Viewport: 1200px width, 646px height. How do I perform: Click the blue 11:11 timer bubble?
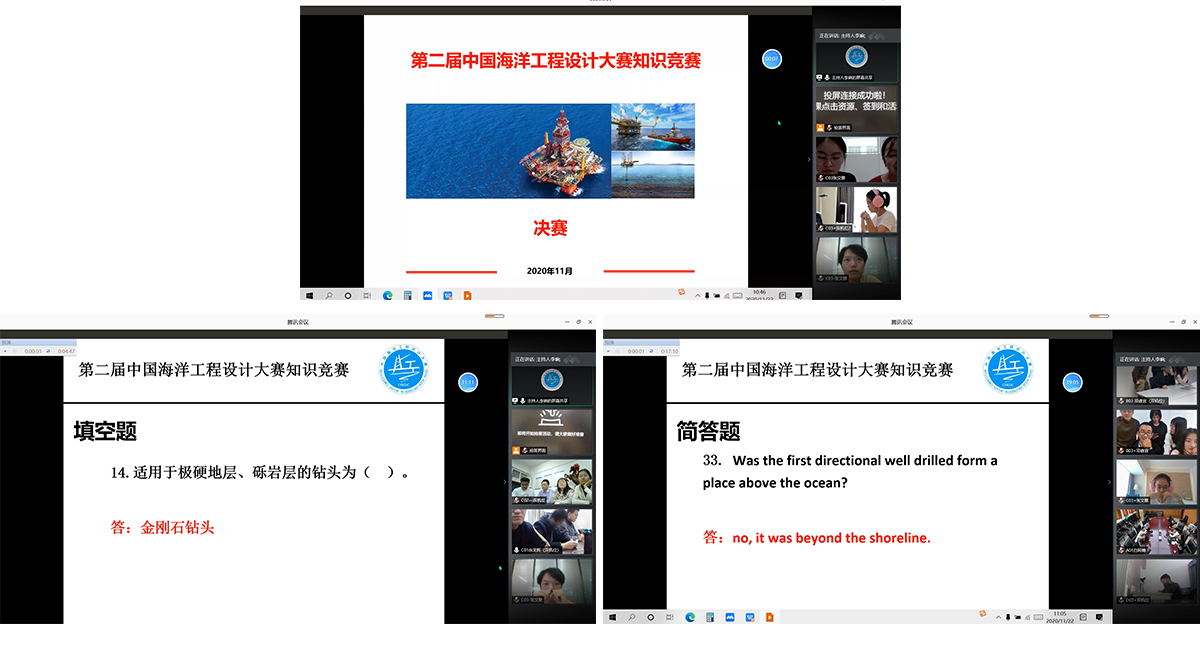tap(467, 381)
